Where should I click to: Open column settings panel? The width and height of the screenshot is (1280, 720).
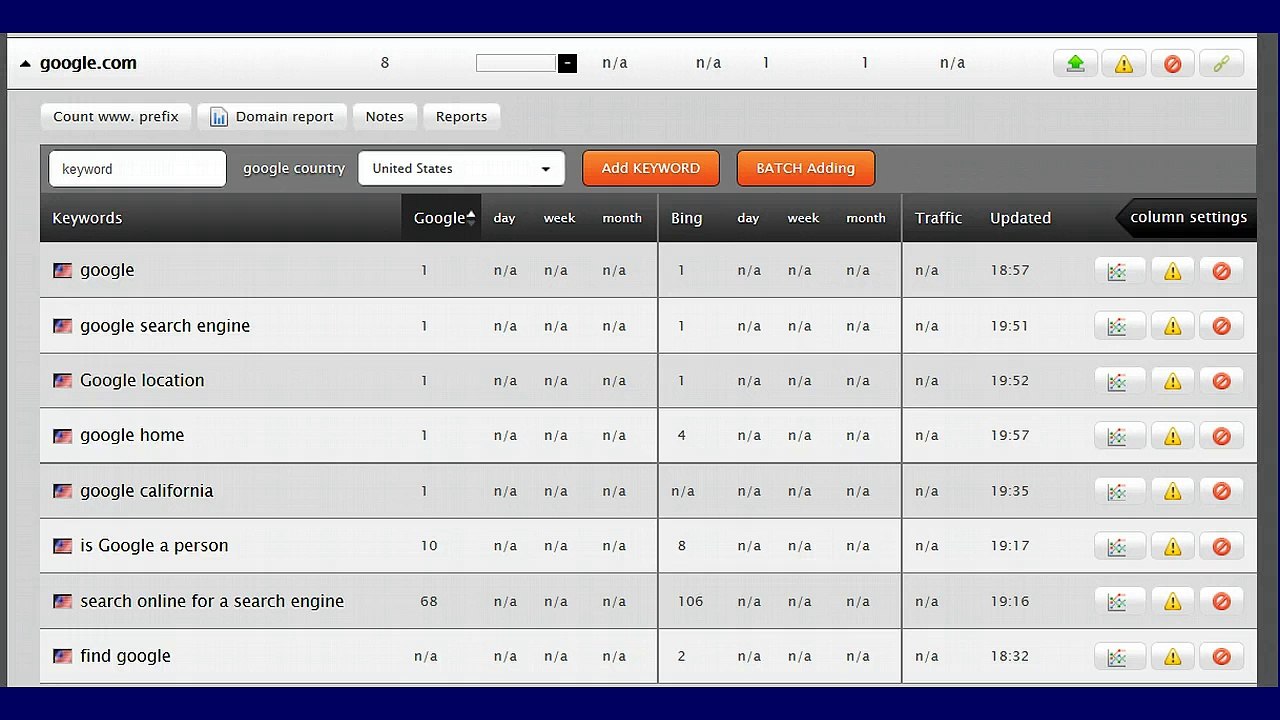1188,217
